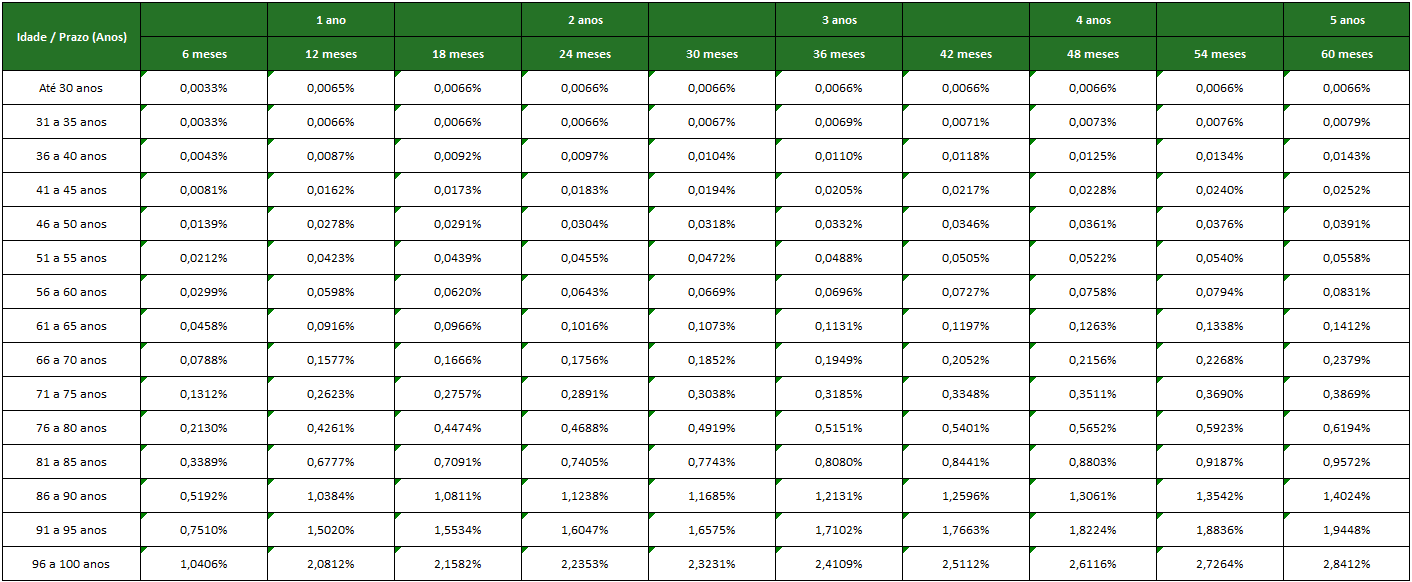The height and width of the screenshot is (582, 1412).
Task: Select the "3 anos" column header
Action: 839,20
